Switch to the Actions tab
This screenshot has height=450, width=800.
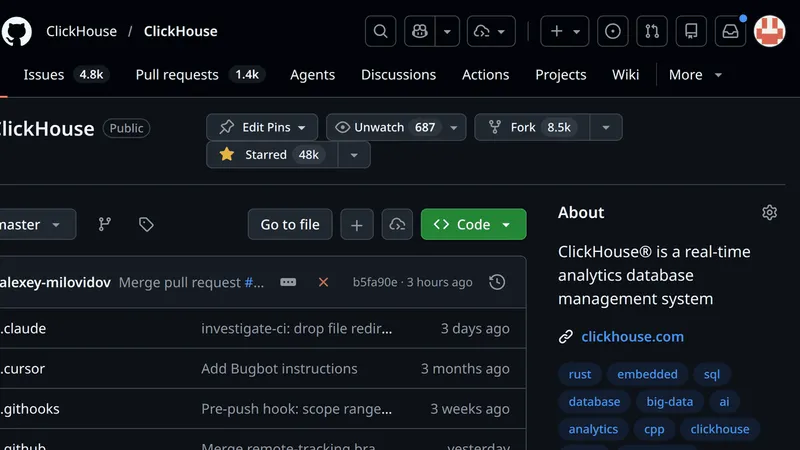[485, 75]
